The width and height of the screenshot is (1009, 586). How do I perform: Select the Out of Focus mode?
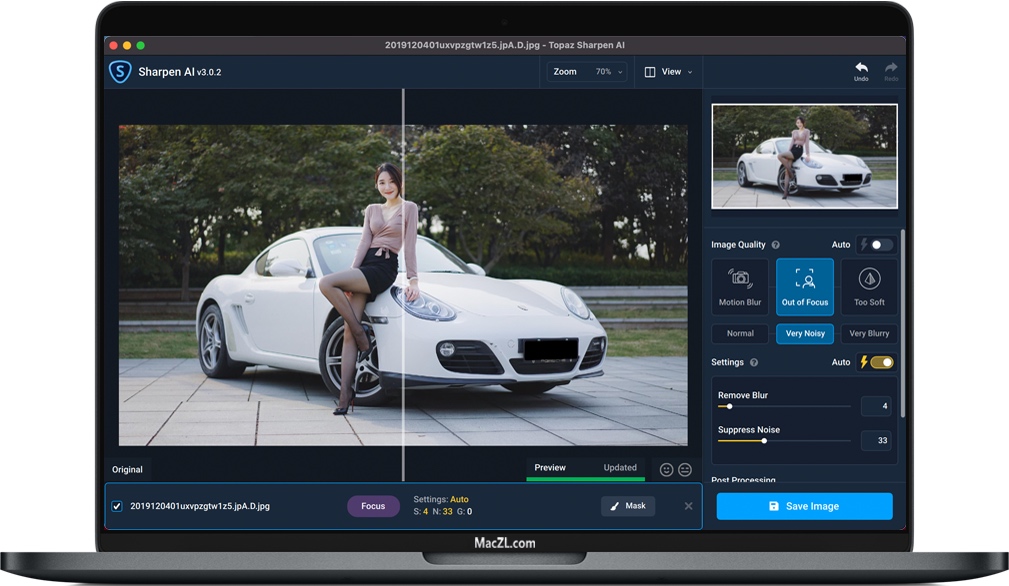804,287
